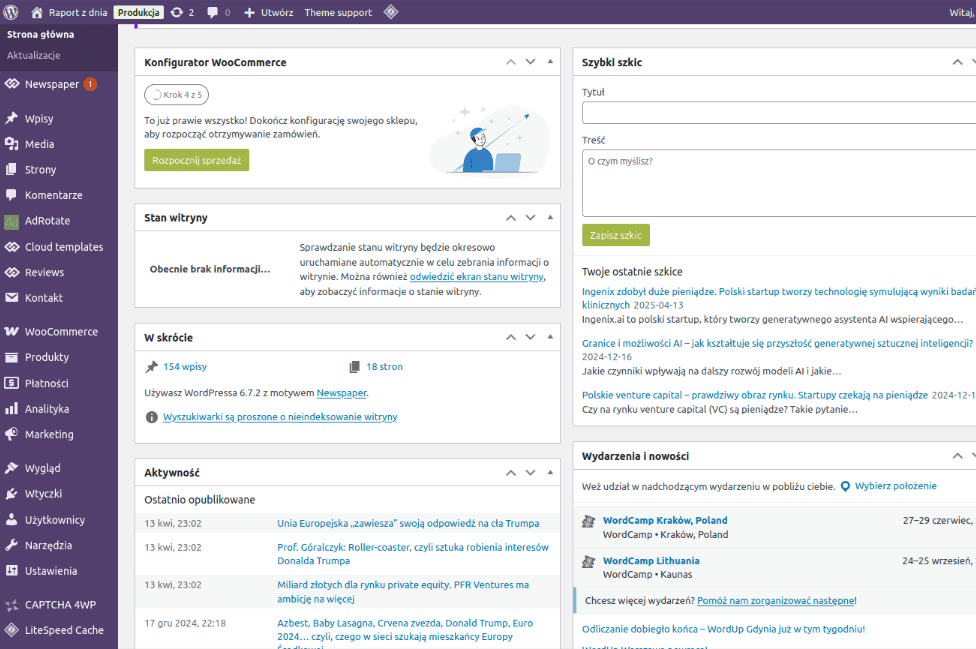The width and height of the screenshot is (976, 649).
Task: Click the Produkty box icon
Action: coord(12,357)
